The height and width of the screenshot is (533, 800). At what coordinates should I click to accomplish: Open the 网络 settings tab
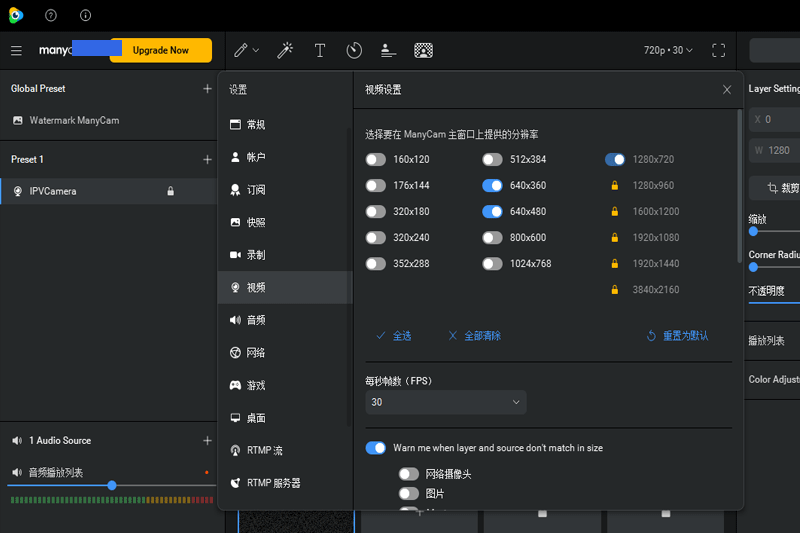coord(285,353)
